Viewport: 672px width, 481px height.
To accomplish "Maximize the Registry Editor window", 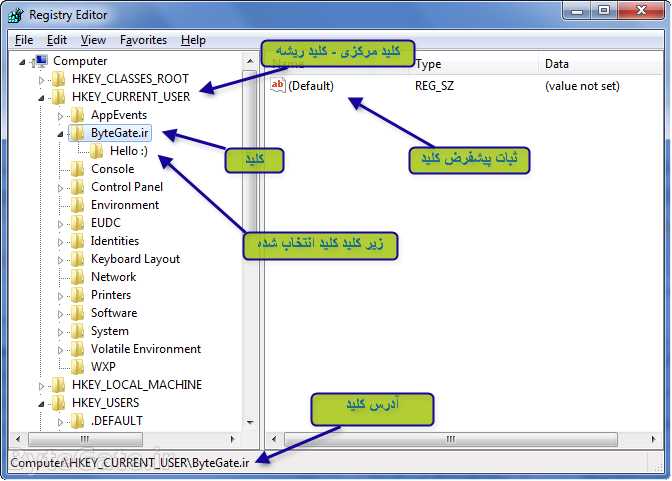I will (x=604, y=10).
